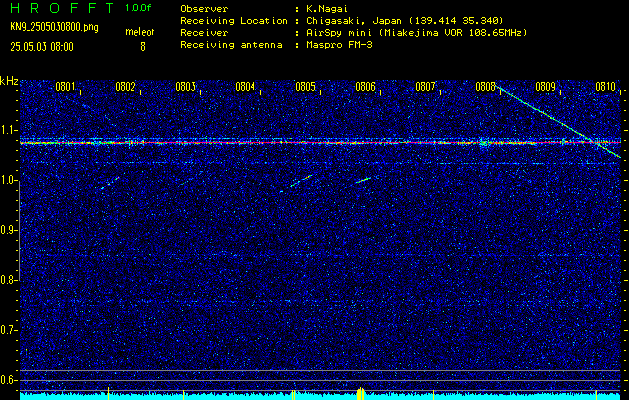Click the 0804 time marker
The height and width of the screenshot is (400, 629).
(x=245, y=87)
